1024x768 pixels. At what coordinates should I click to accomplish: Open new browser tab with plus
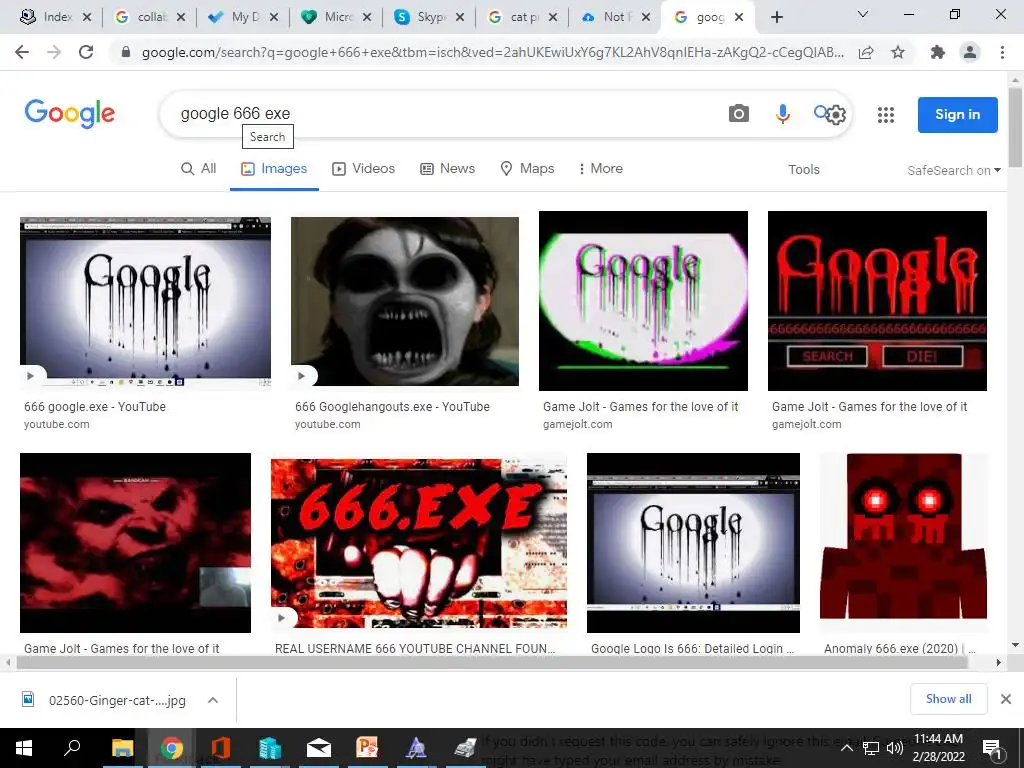(x=776, y=17)
